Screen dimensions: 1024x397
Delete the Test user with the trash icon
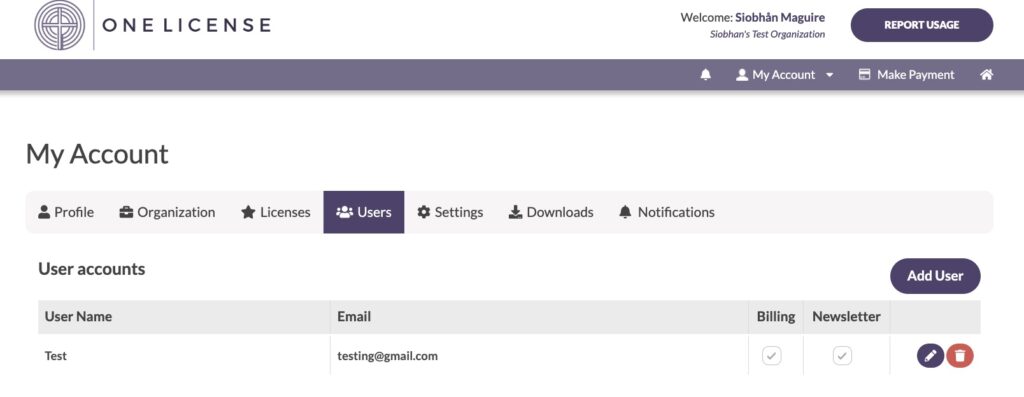960,356
